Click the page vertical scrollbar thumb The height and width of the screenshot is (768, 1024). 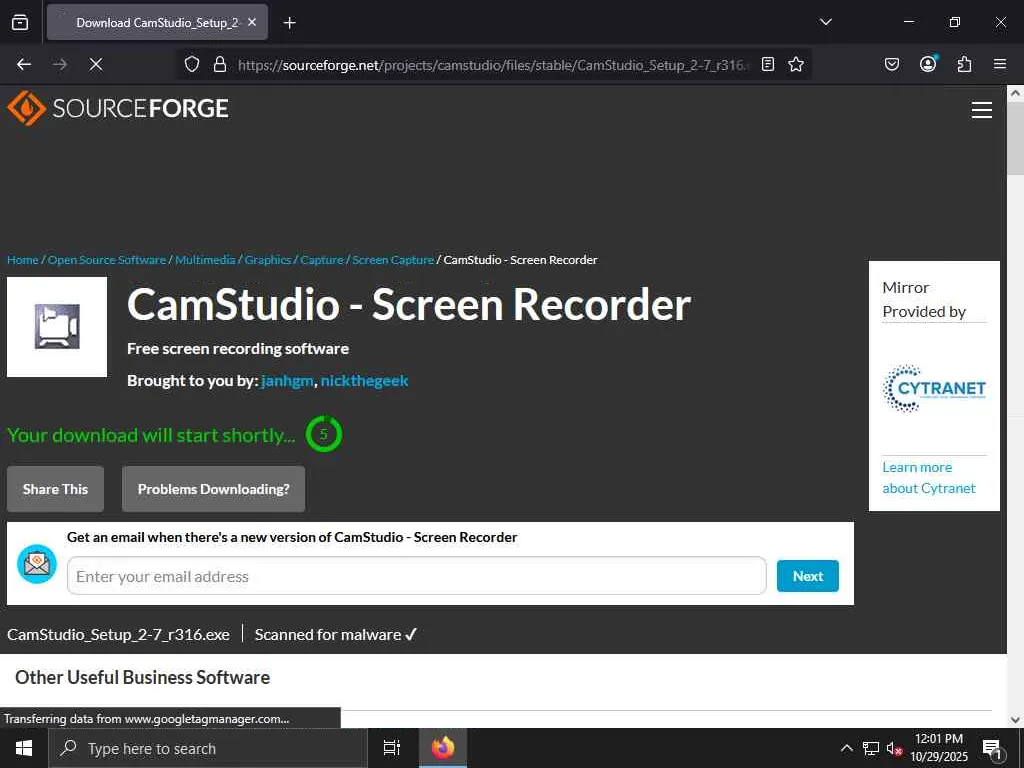point(1016,139)
